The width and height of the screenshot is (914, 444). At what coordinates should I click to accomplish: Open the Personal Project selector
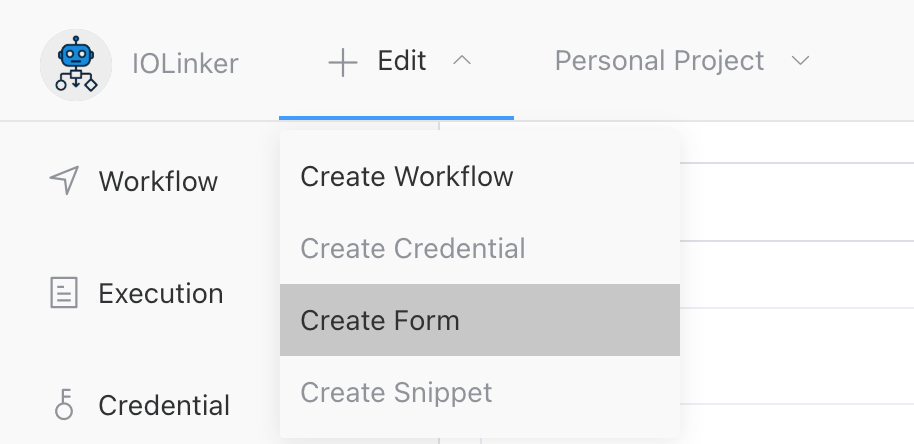pos(659,61)
